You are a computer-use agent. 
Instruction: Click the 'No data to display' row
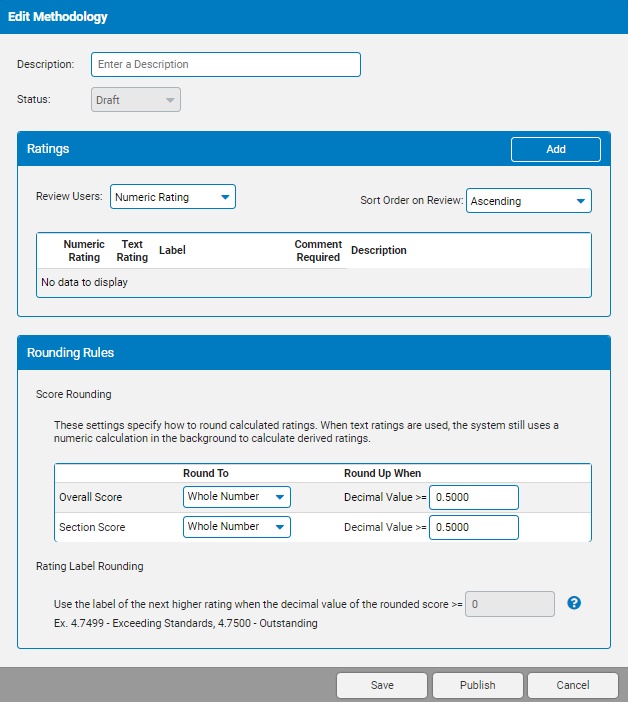314,282
